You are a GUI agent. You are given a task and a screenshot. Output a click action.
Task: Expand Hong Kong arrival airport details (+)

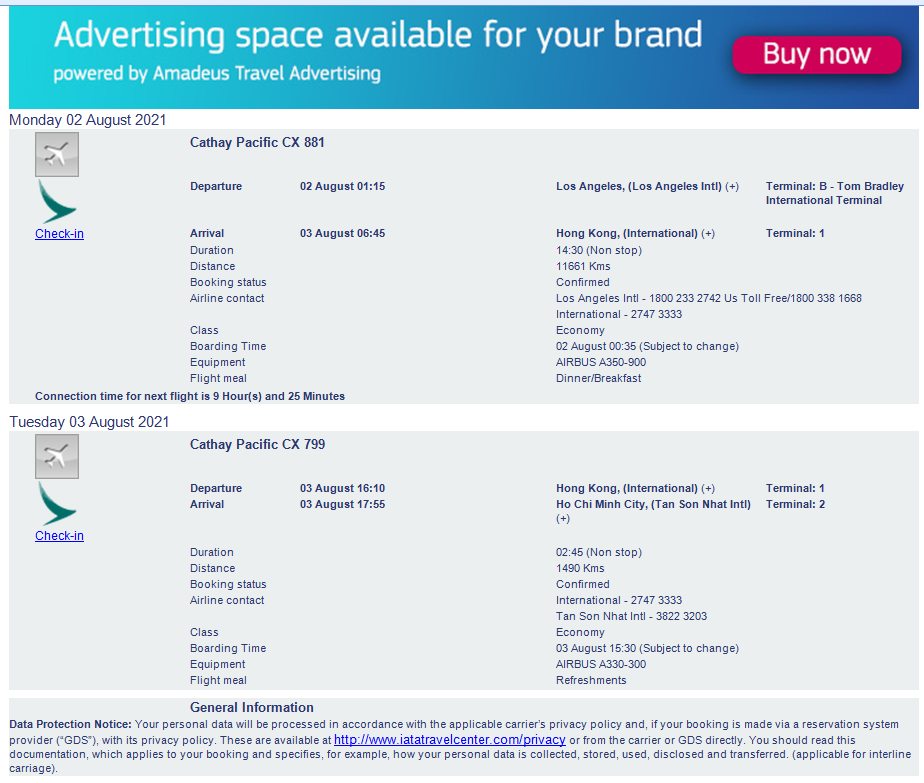(708, 233)
